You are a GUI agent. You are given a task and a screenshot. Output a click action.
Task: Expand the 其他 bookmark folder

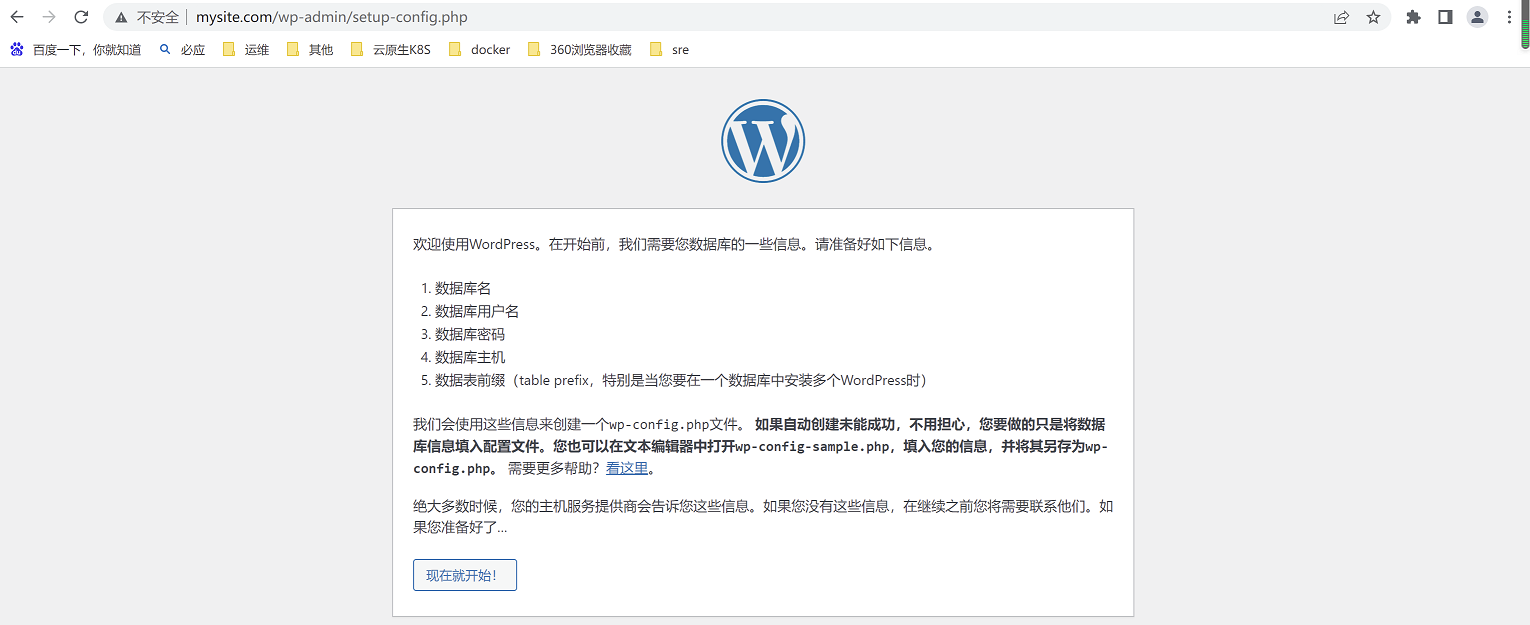310,49
